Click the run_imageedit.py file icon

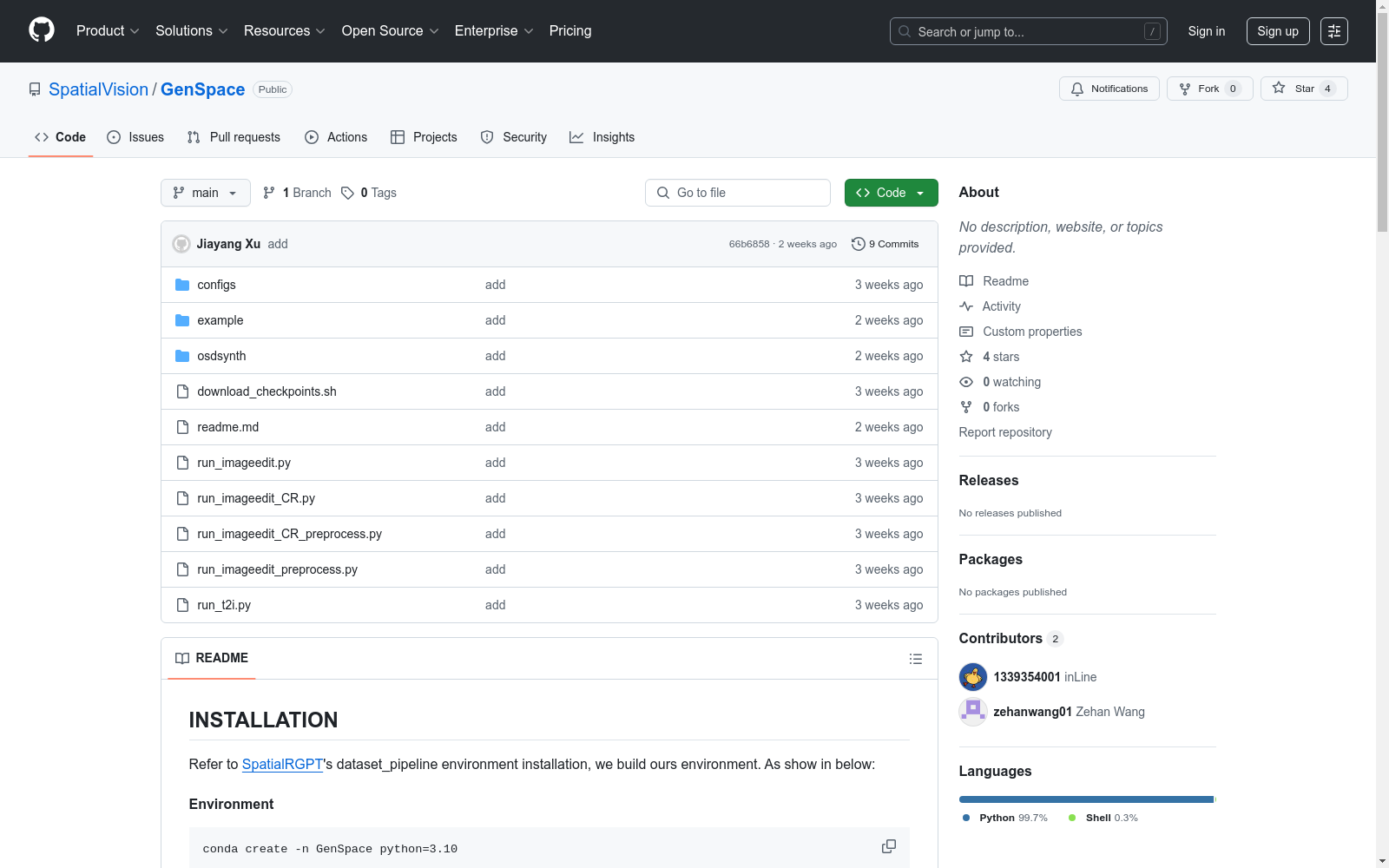pyautogui.click(x=182, y=463)
